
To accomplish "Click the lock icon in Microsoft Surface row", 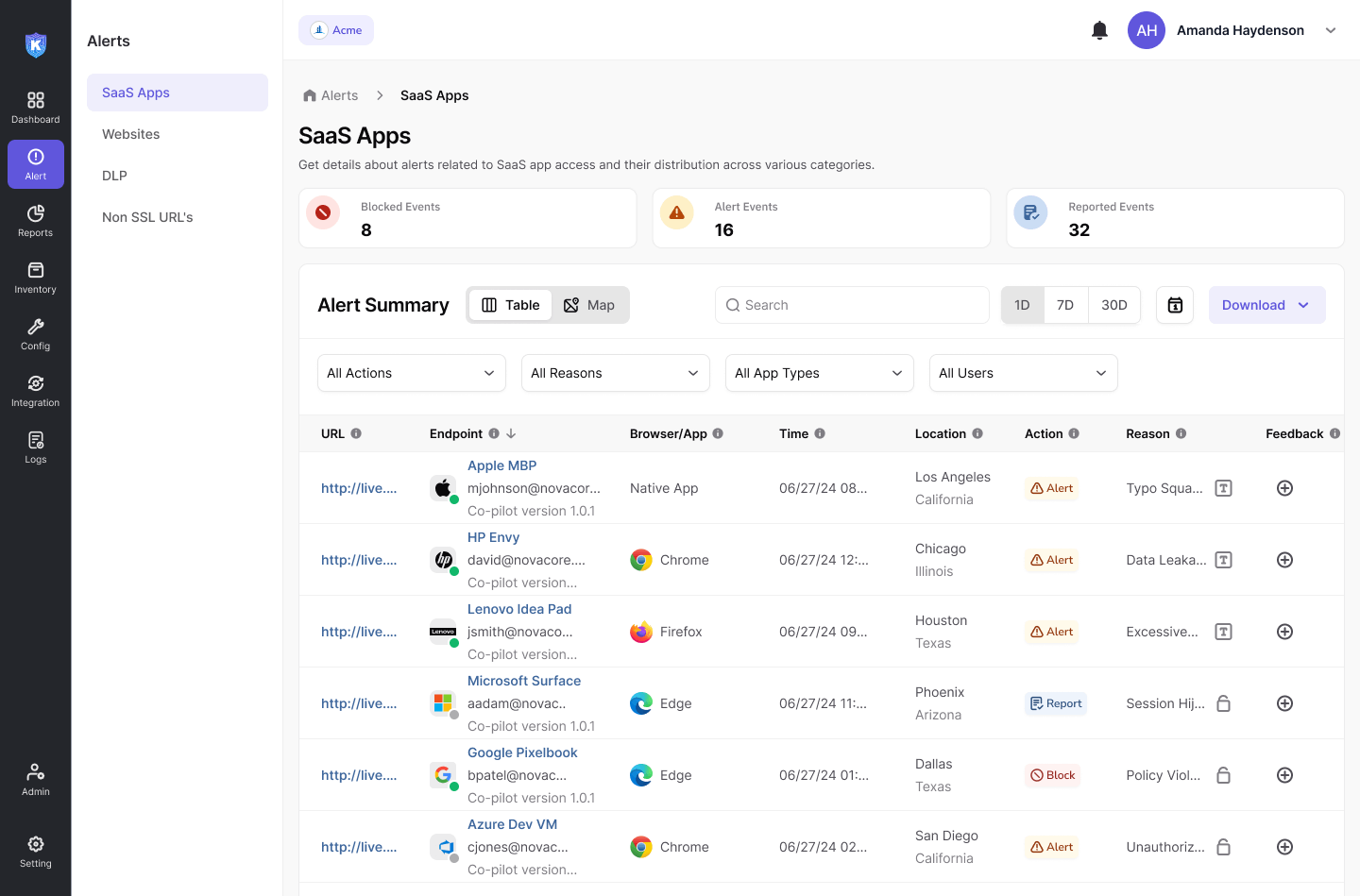I will point(1223,703).
